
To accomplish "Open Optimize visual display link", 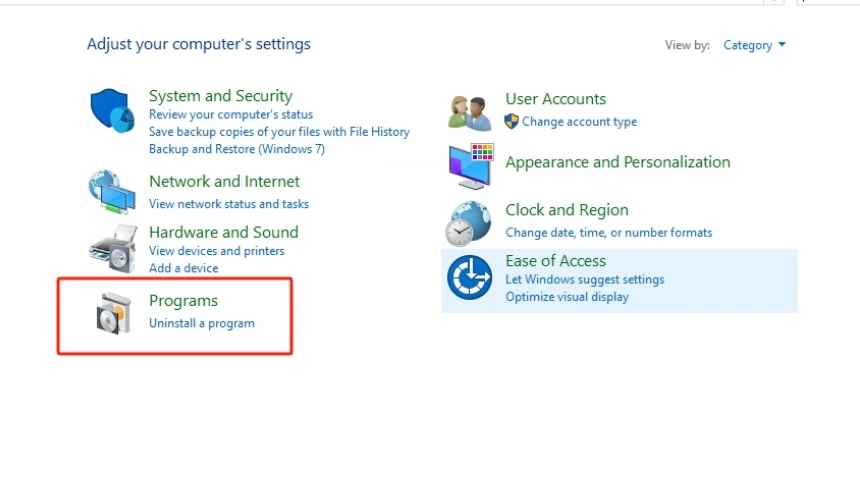I will point(566,297).
